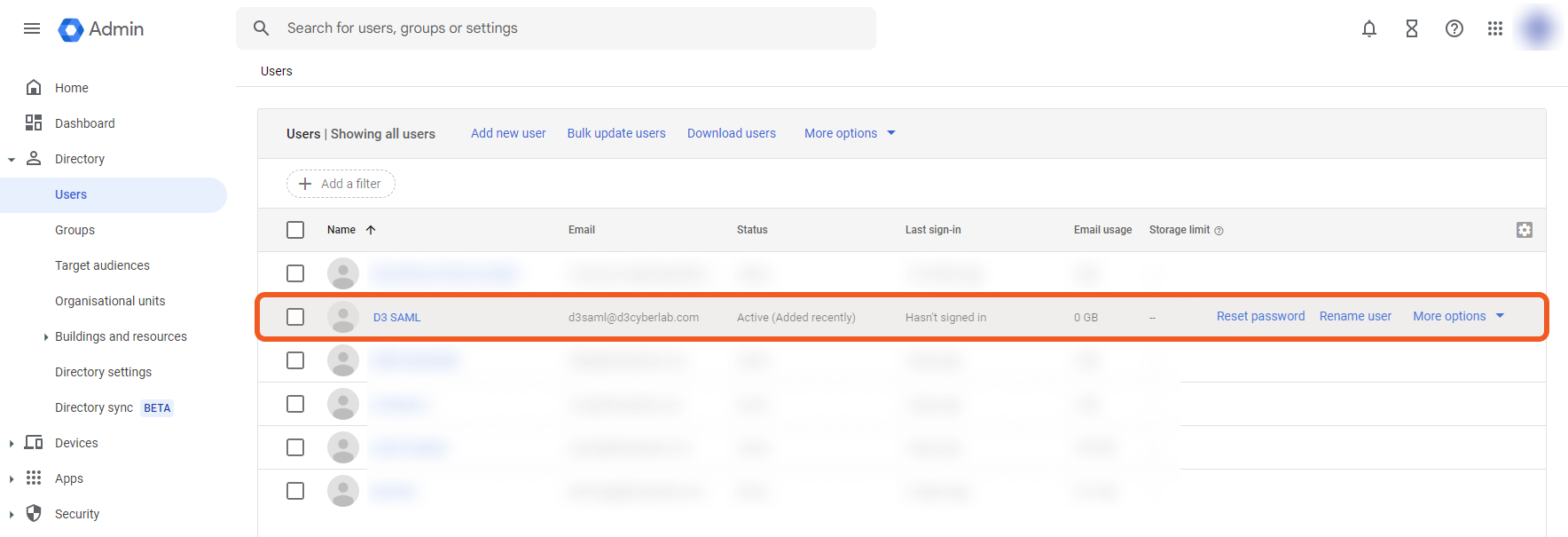
Task: Expand More options for D3 SAML
Action: pos(1458,316)
